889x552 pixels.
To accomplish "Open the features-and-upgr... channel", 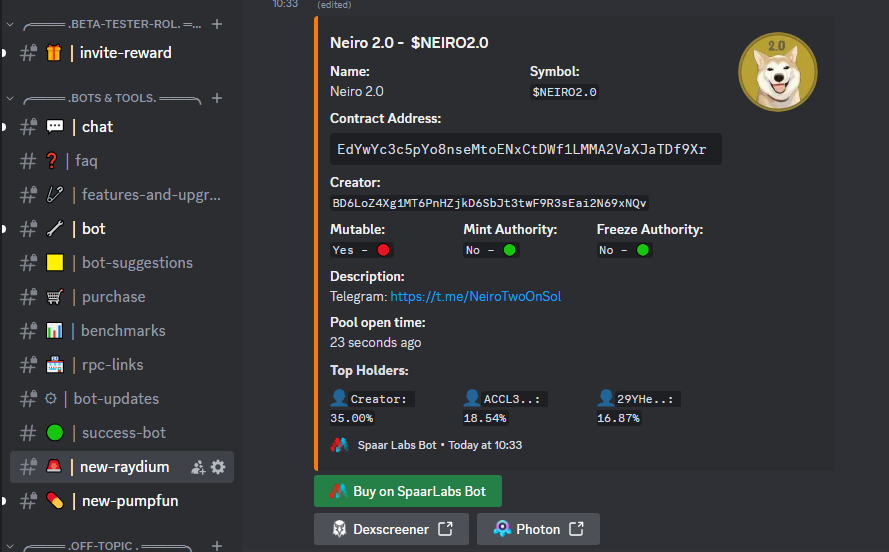I will pos(122,195).
